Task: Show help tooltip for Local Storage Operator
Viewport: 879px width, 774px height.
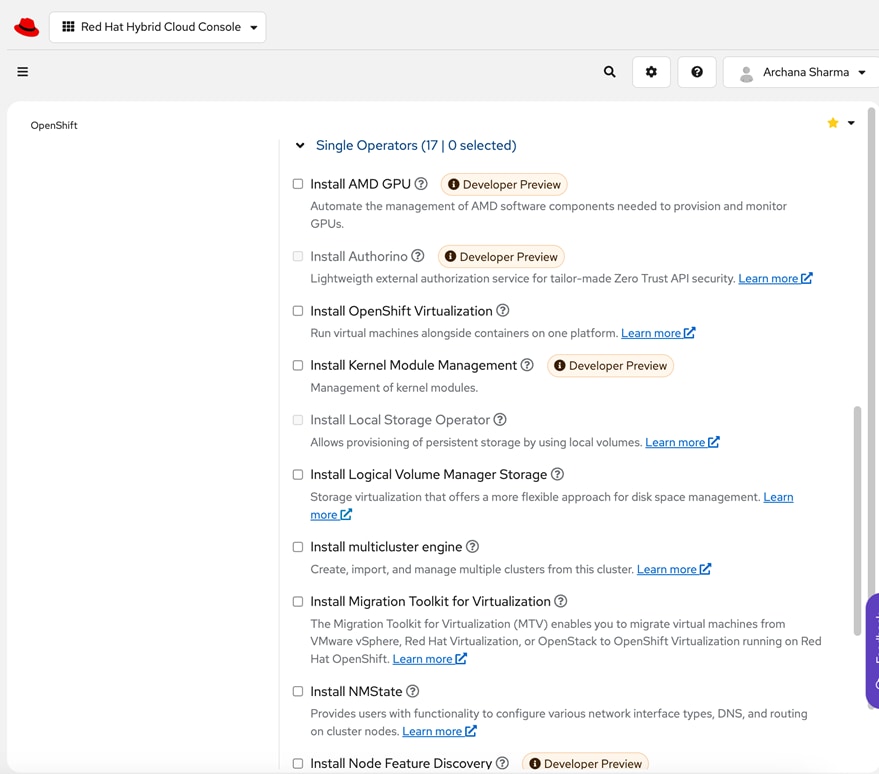Action: pos(500,419)
